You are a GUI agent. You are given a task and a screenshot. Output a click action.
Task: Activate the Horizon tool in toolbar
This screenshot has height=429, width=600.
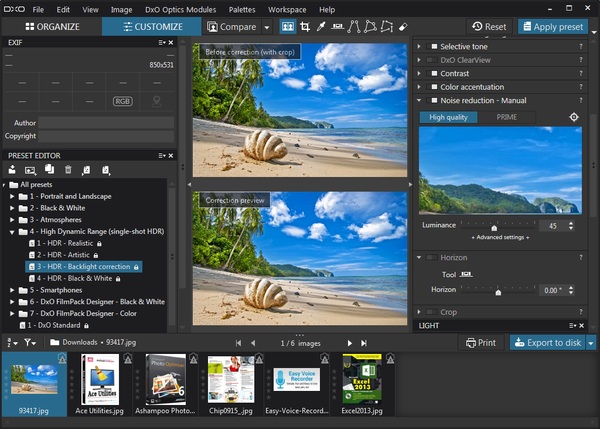pos(340,26)
